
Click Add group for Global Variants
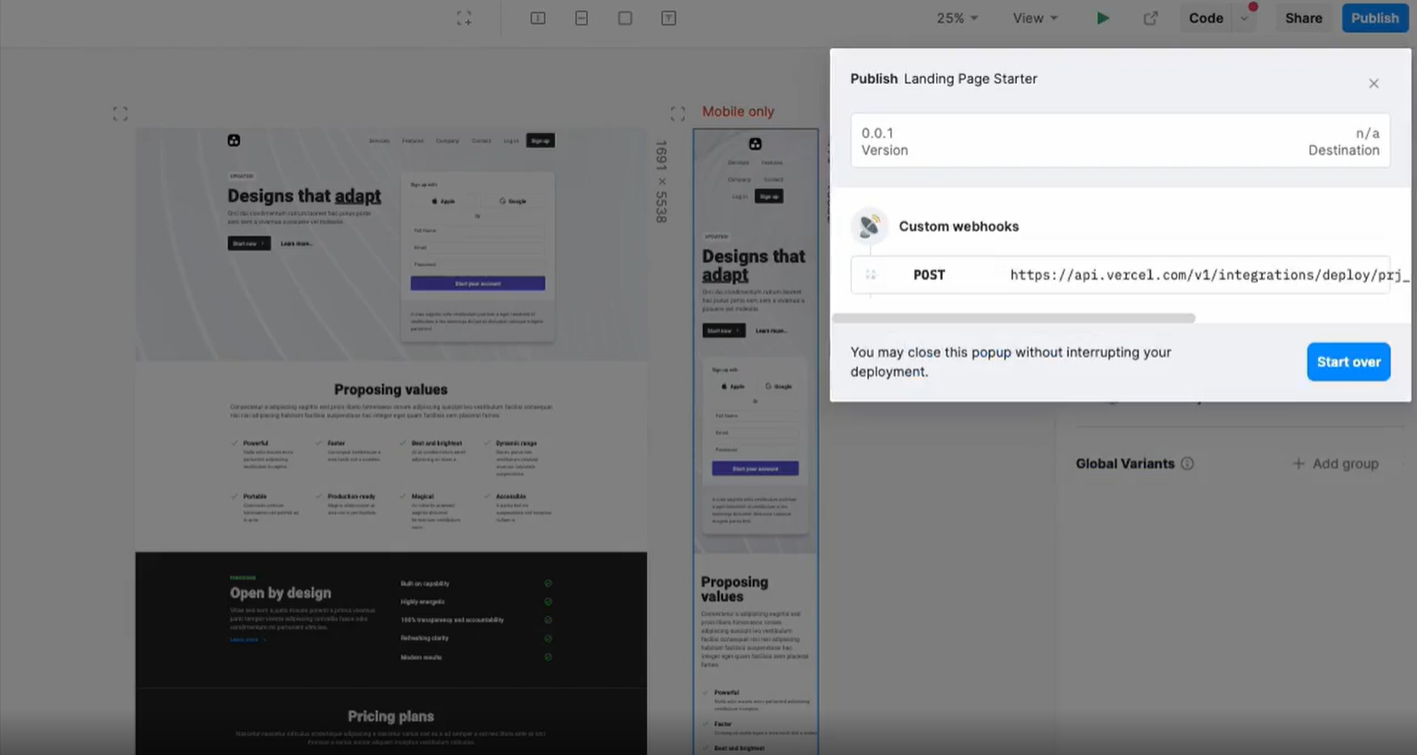pos(1335,464)
